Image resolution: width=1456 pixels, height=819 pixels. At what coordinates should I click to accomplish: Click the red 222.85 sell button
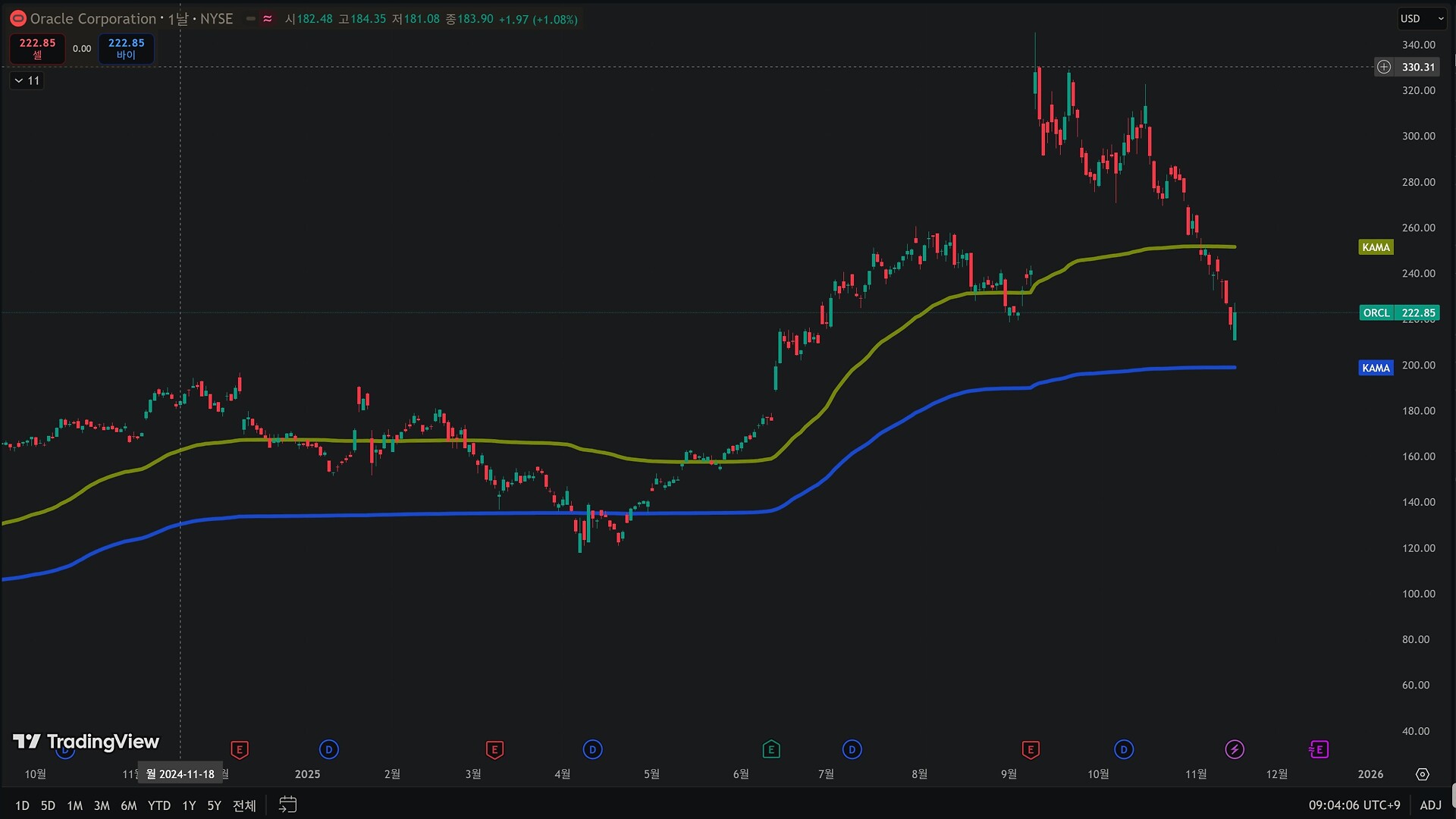pos(37,49)
